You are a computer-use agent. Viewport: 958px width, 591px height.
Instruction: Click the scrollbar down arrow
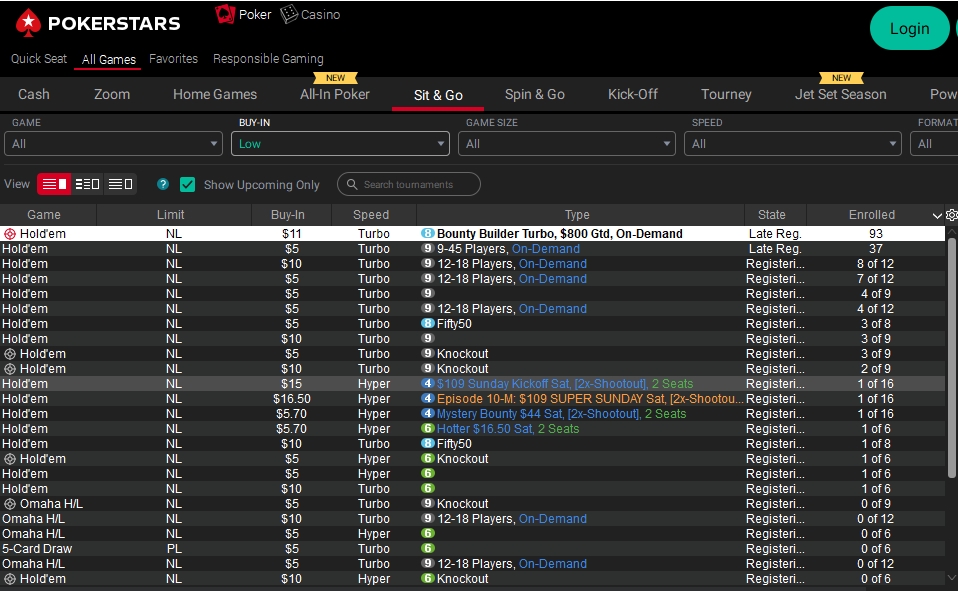tap(951, 578)
